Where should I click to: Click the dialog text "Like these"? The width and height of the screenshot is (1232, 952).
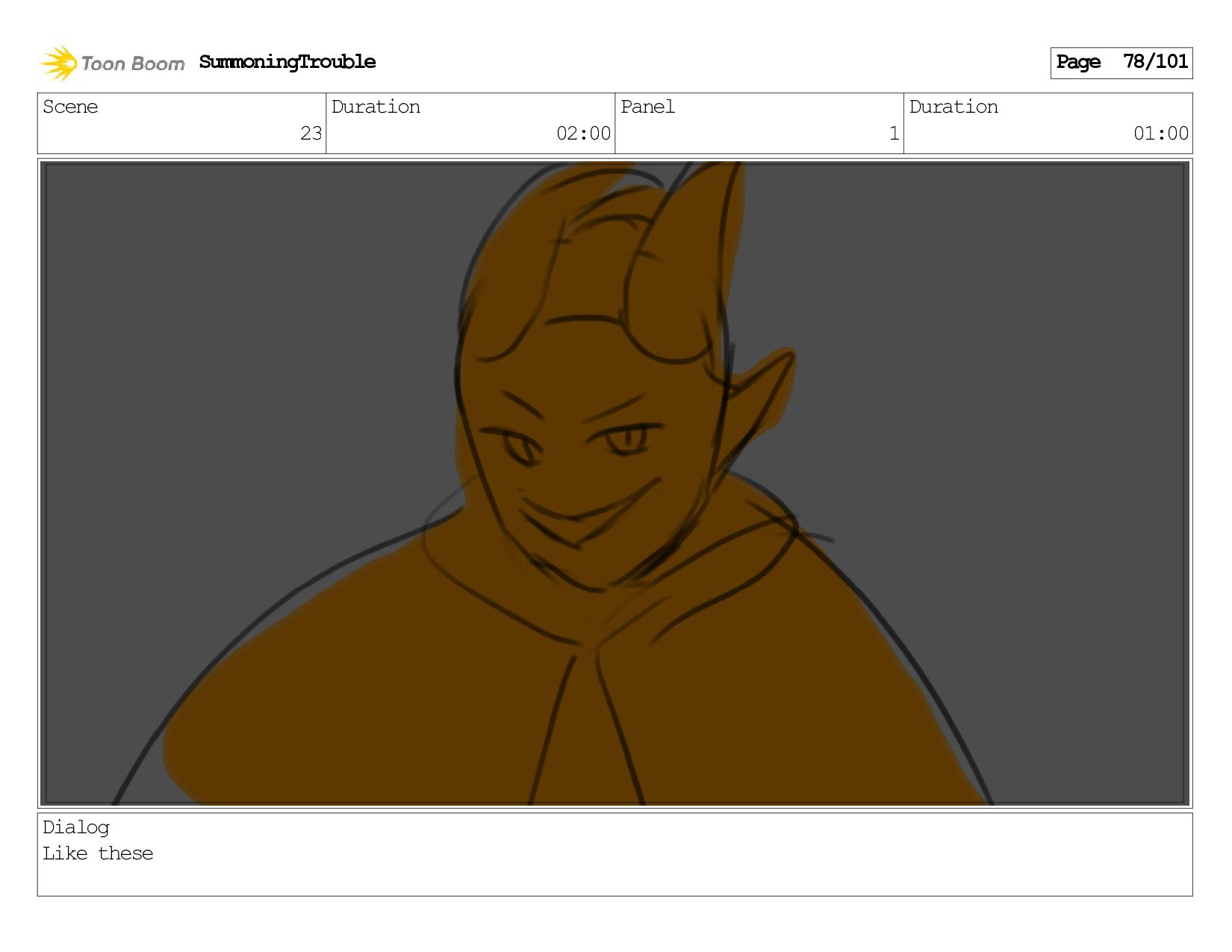[98, 853]
